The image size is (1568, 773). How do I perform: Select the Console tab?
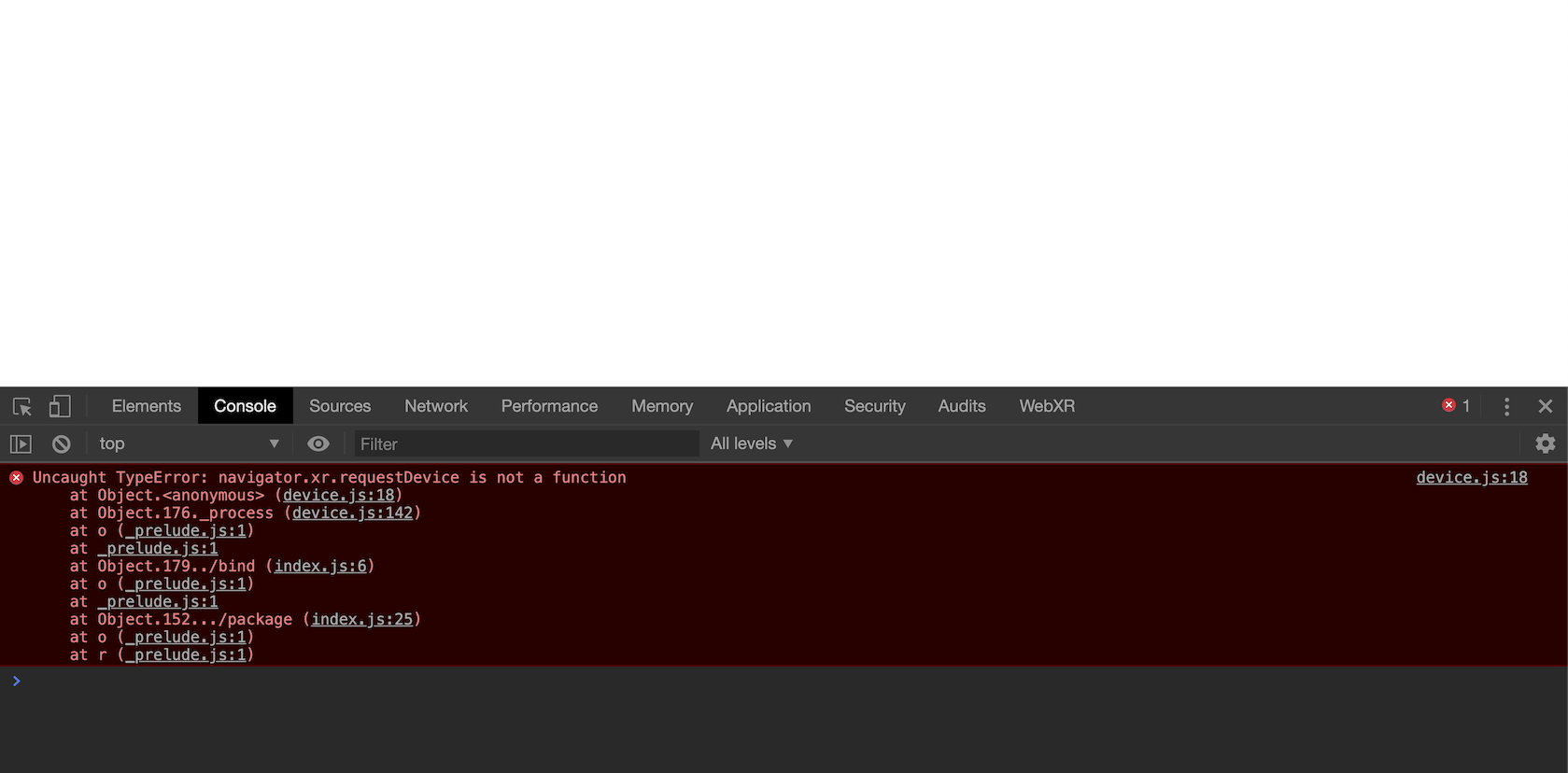(245, 406)
